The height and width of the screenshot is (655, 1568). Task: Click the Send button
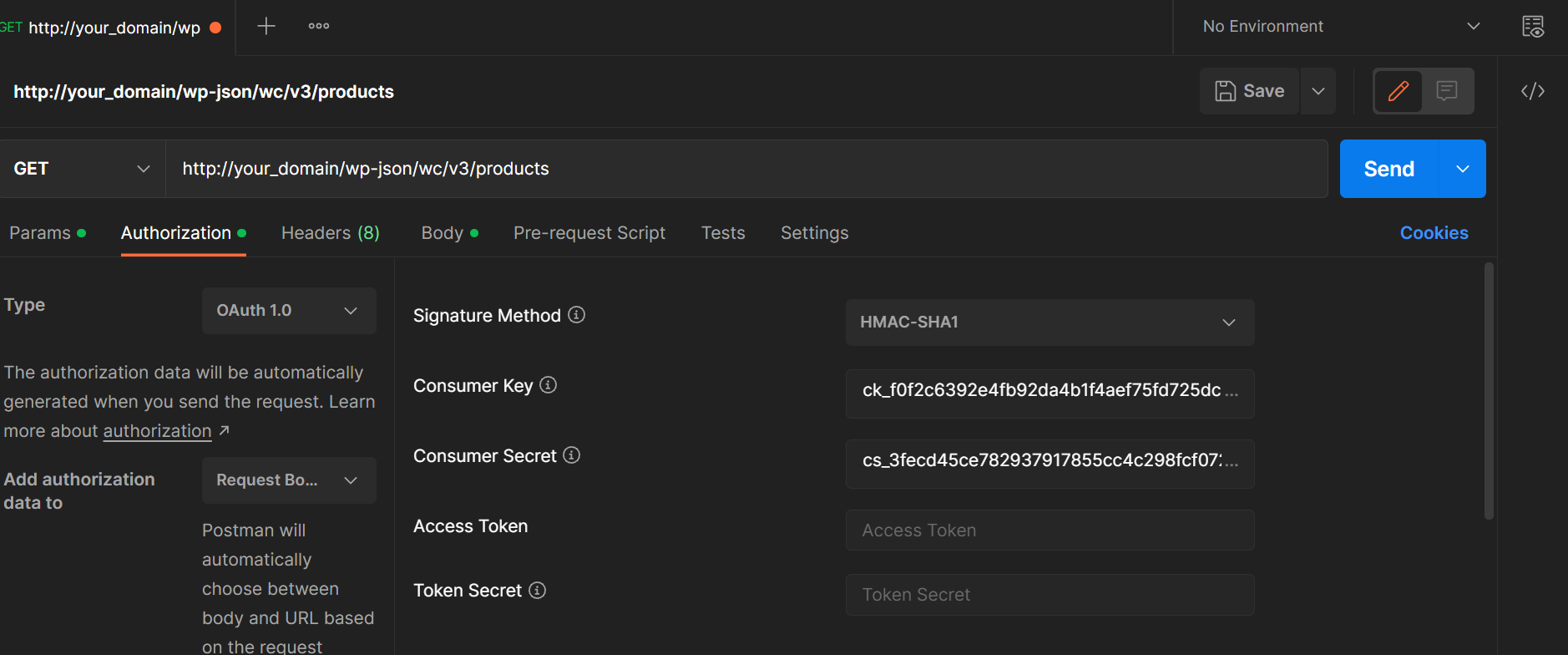pos(1389,169)
